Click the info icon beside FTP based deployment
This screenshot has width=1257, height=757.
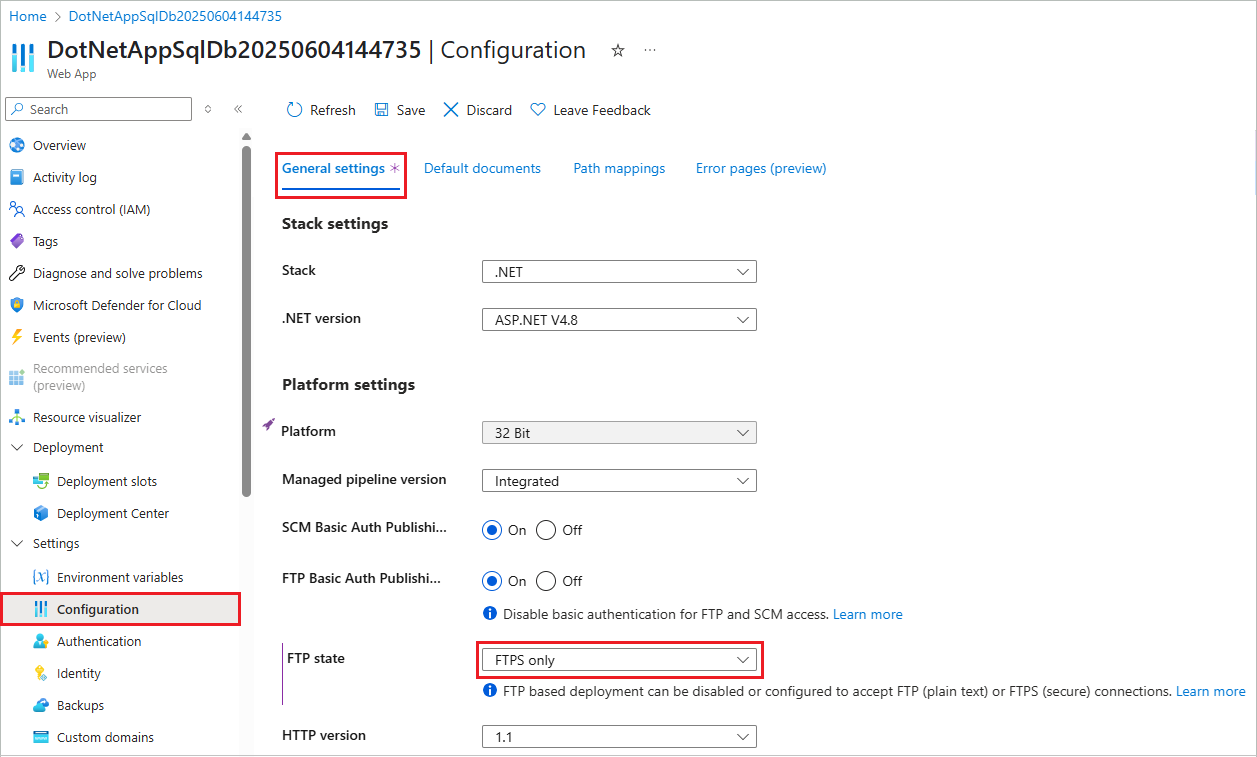[490, 691]
